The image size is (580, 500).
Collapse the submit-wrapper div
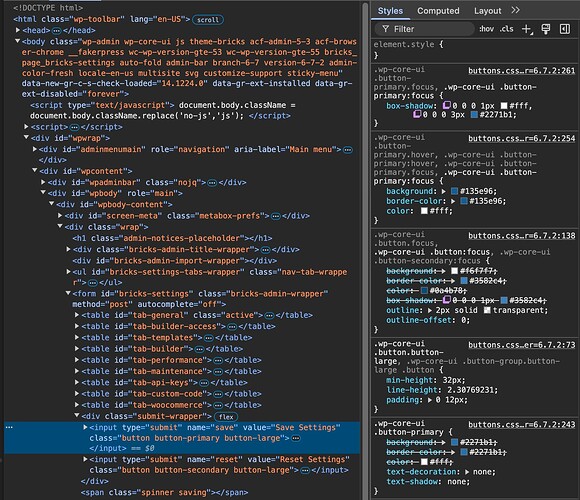(x=77, y=416)
